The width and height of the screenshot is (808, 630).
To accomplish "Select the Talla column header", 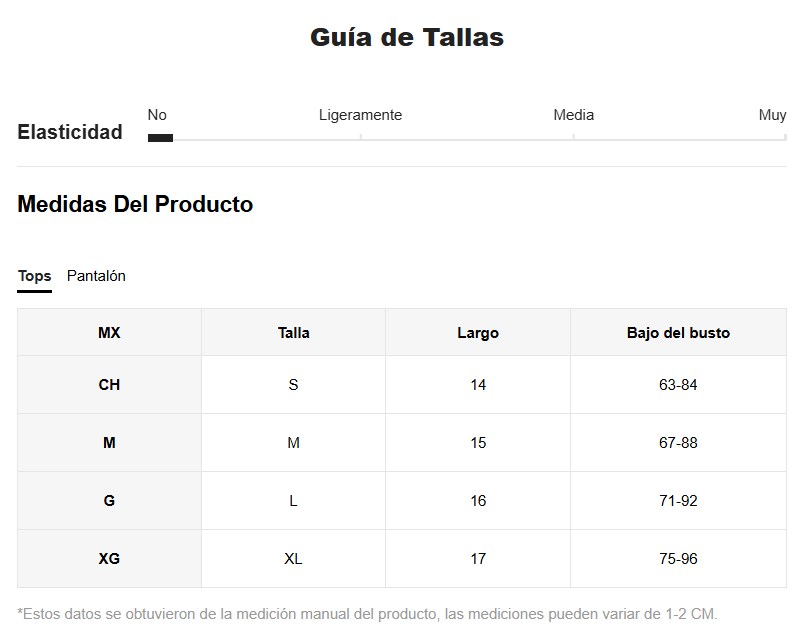I will click(293, 333).
